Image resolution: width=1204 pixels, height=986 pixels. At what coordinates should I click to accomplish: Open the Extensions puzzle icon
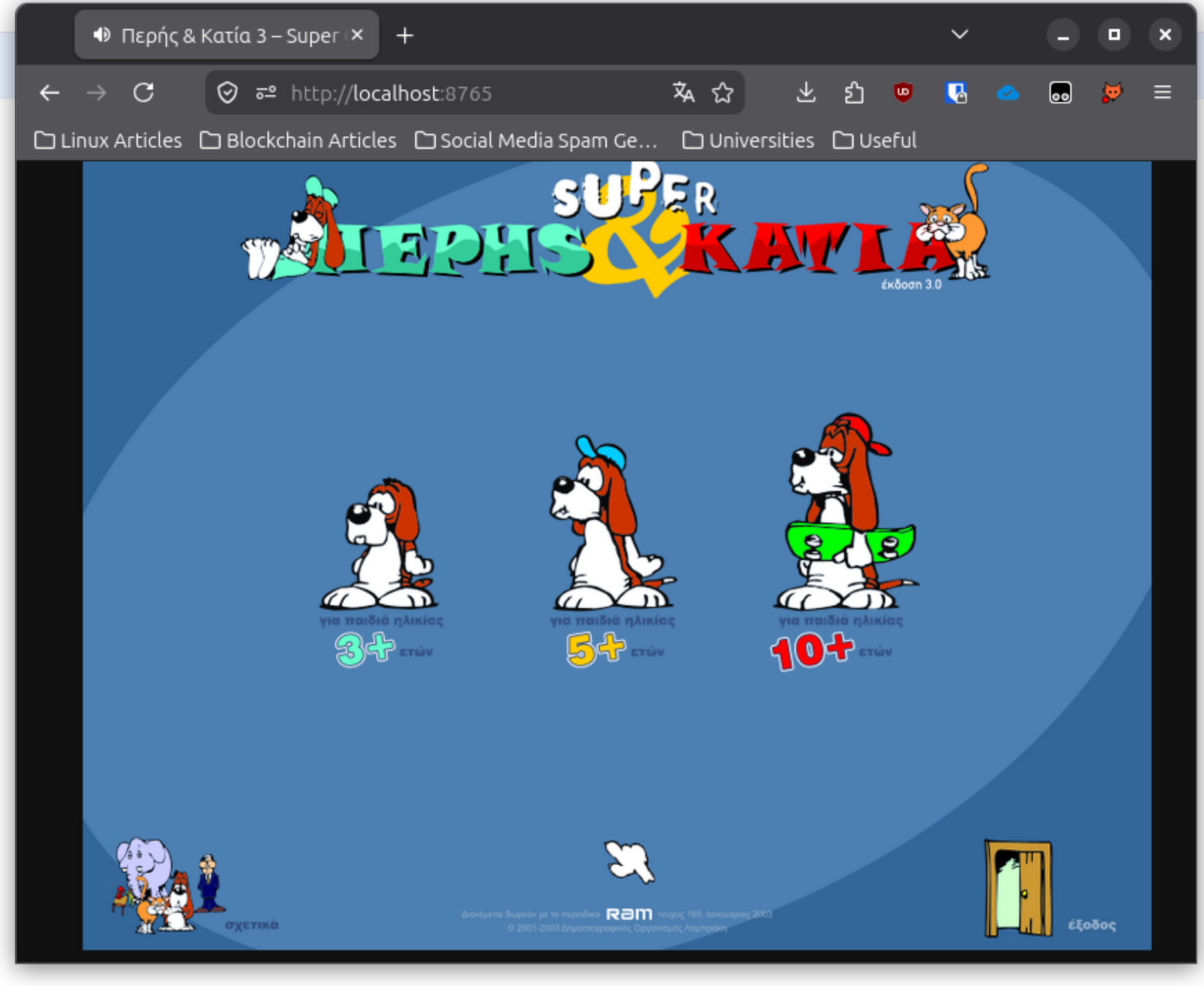pyautogui.click(x=854, y=92)
